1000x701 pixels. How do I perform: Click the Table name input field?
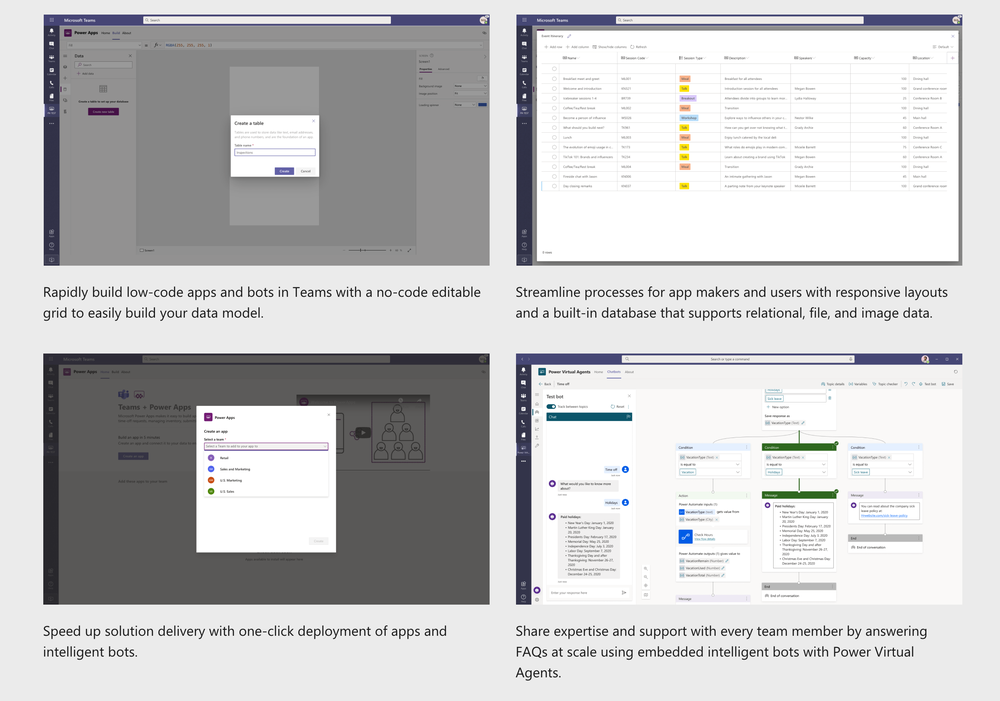(274, 152)
